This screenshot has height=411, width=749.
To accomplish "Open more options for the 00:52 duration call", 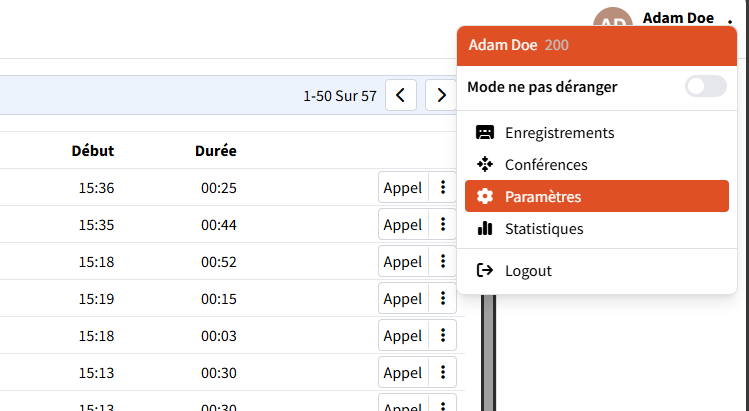I will [442, 262].
